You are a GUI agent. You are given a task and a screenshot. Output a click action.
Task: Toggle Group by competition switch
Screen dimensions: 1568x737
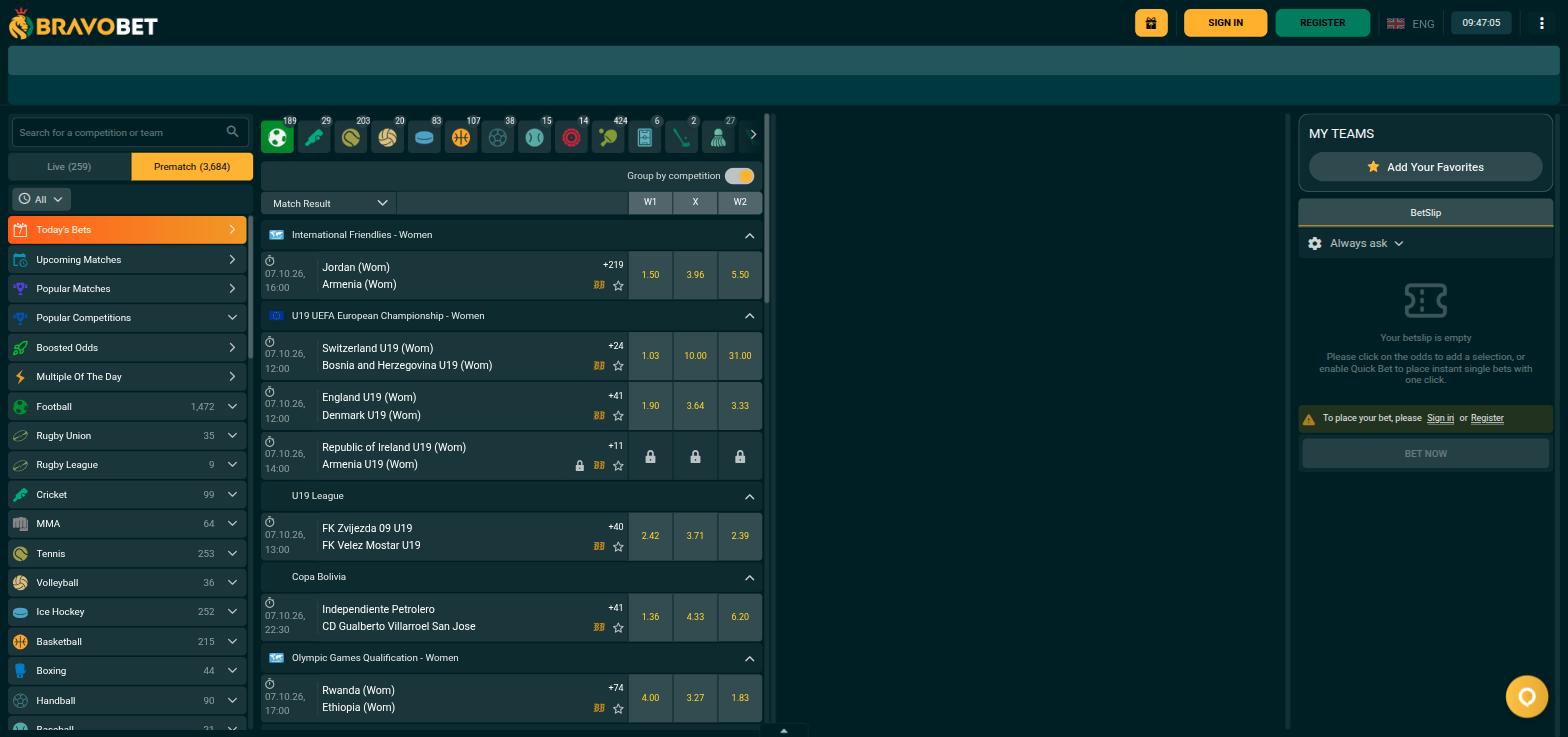click(739, 176)
